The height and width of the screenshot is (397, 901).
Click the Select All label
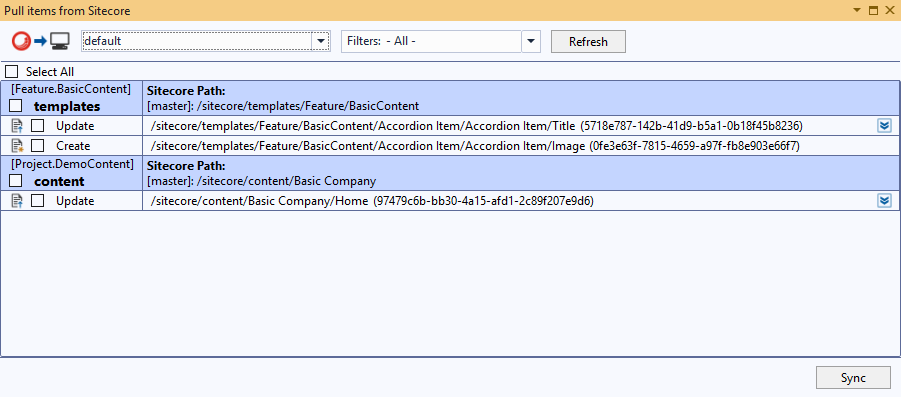50,72
